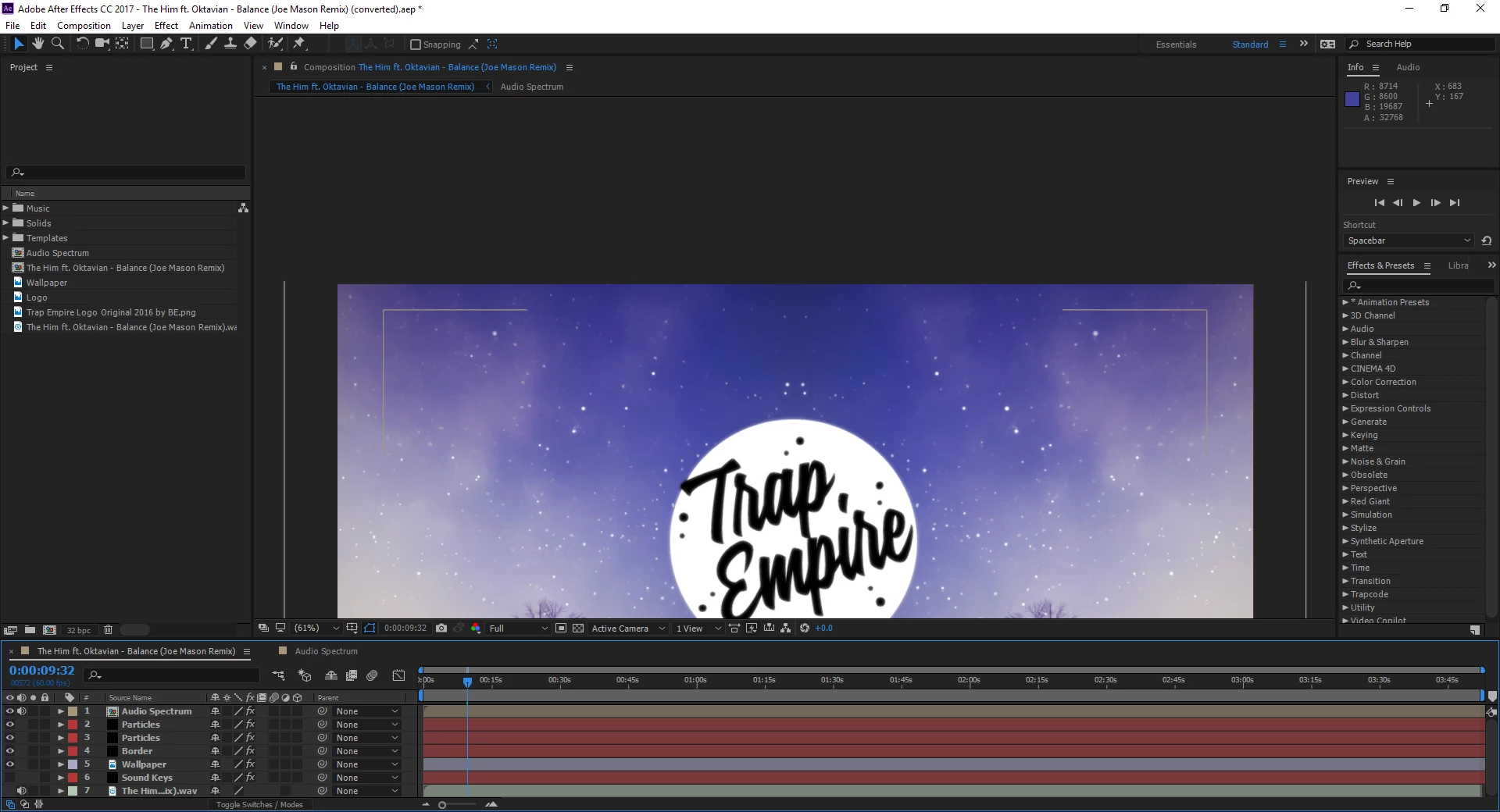Click Show Channel color management icon
Image resolution: width=1500 pixels, height=812 pixels.
click(x=476, y=628)
